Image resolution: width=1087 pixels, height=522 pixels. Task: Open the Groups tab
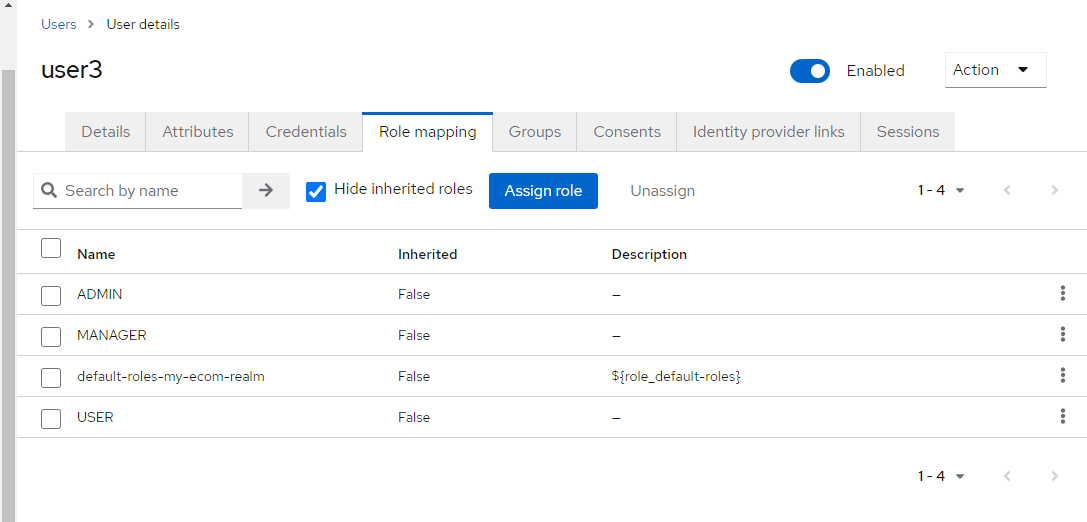535,132
